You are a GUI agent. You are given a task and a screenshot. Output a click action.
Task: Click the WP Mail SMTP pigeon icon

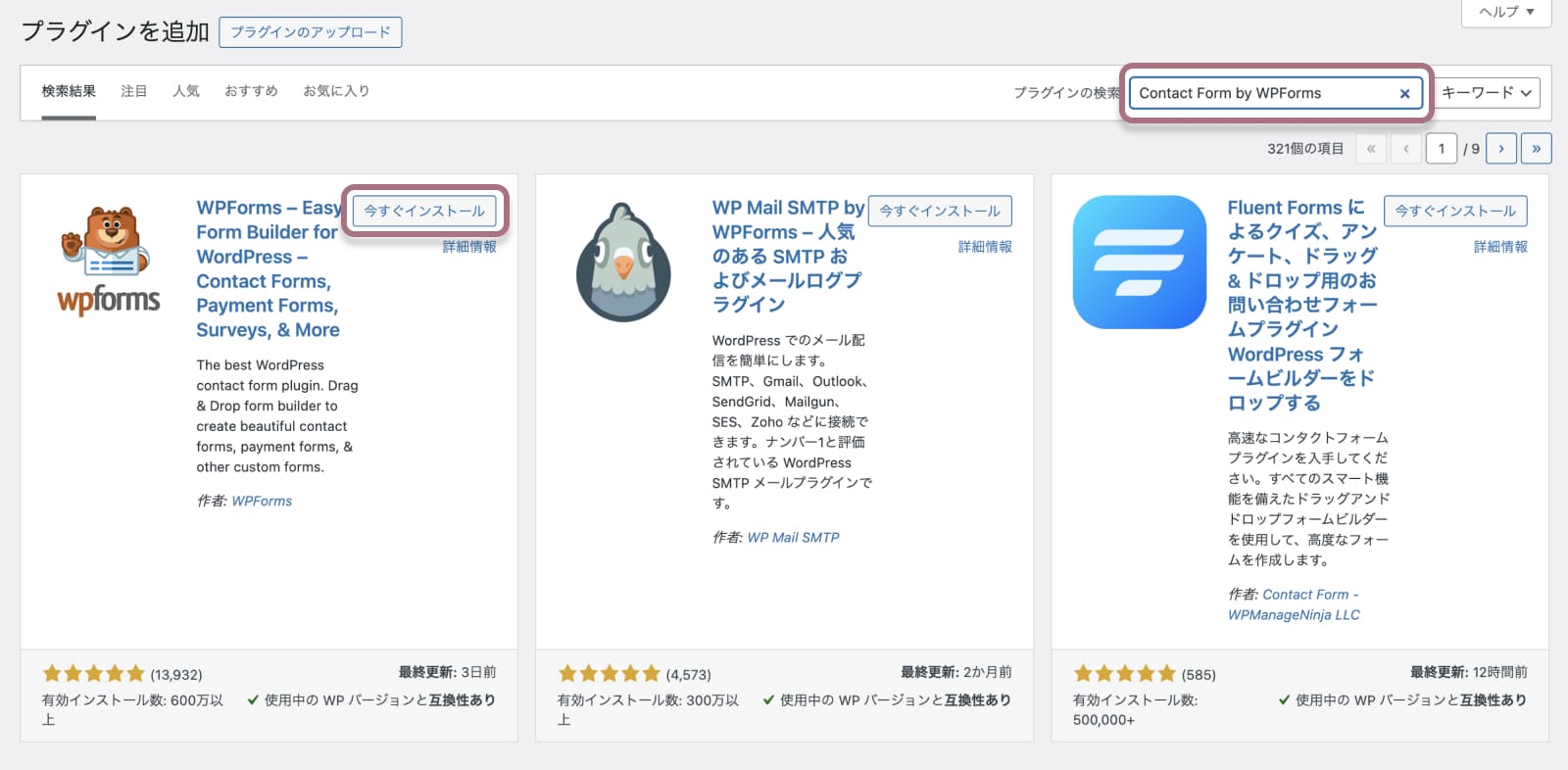coord(624,262)
